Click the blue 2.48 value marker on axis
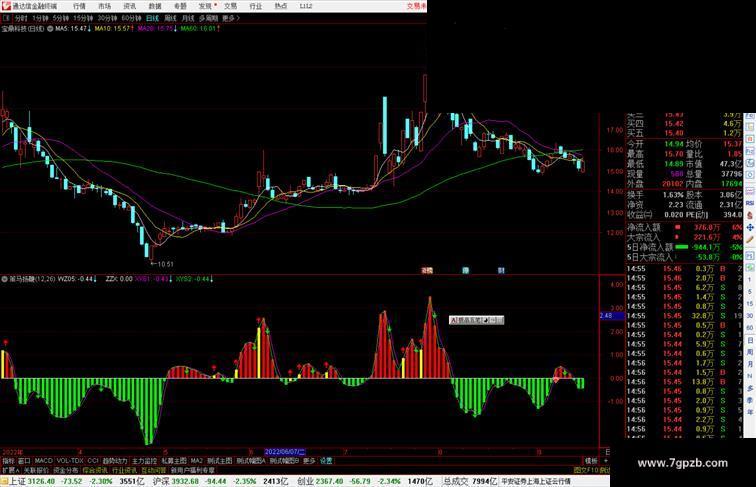 612,315
